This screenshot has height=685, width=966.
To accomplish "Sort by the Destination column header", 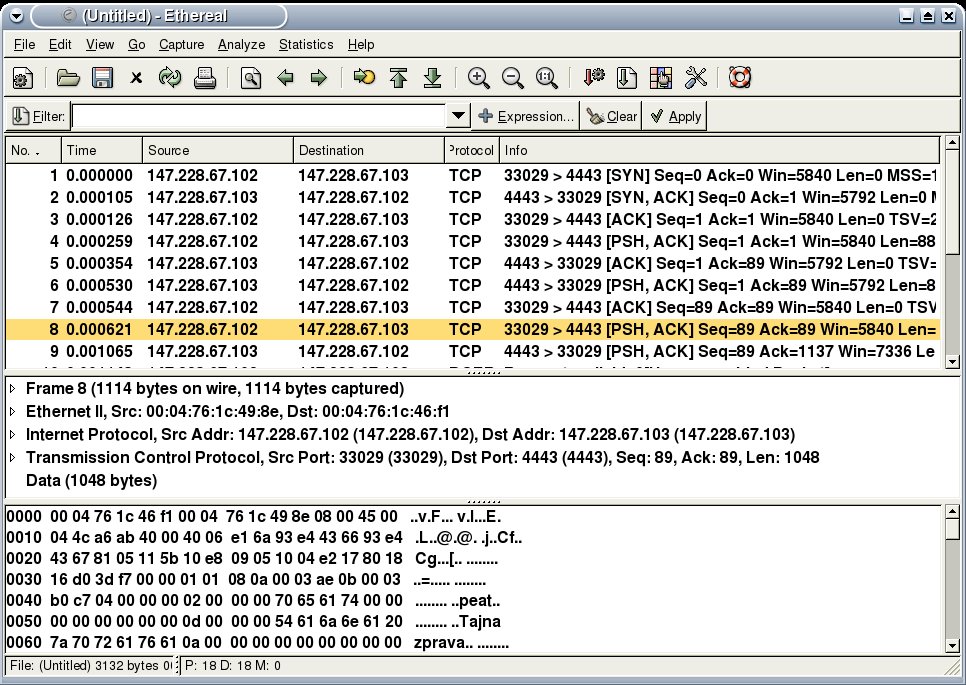I will pyautogui.click(x=369, y=150).
